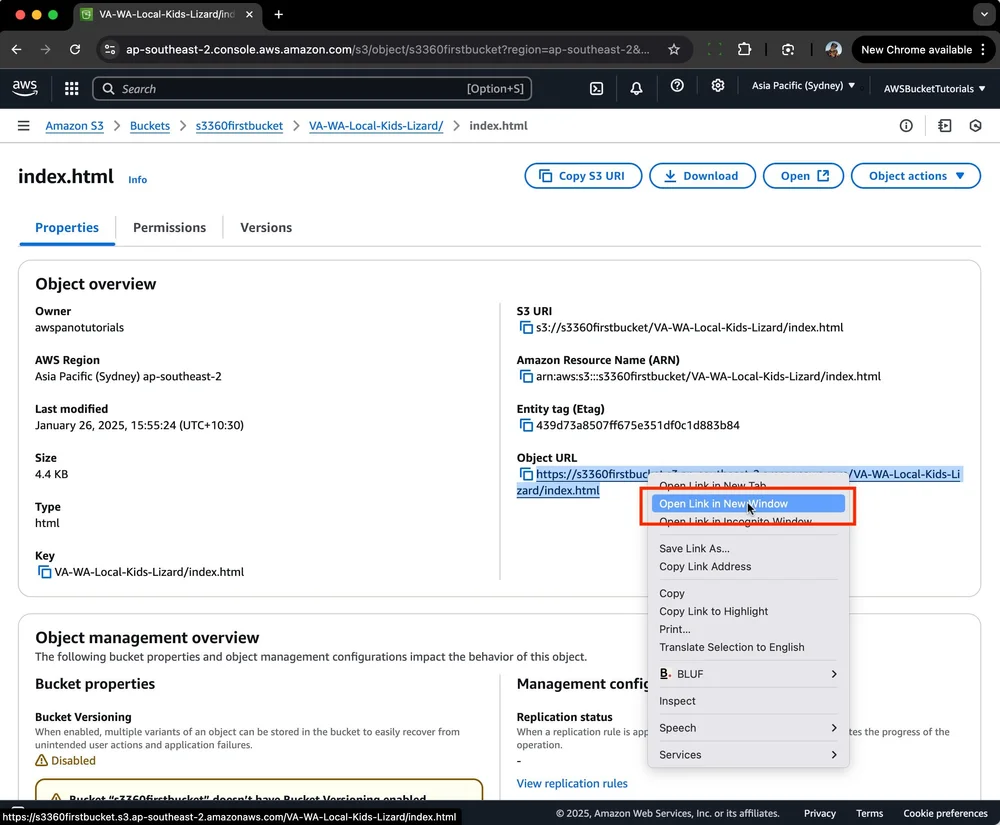Image resolution: width=1000 pixels, height=825 pixels.
Task: Choose Open Link in New Window
Action: pos(748,504)
